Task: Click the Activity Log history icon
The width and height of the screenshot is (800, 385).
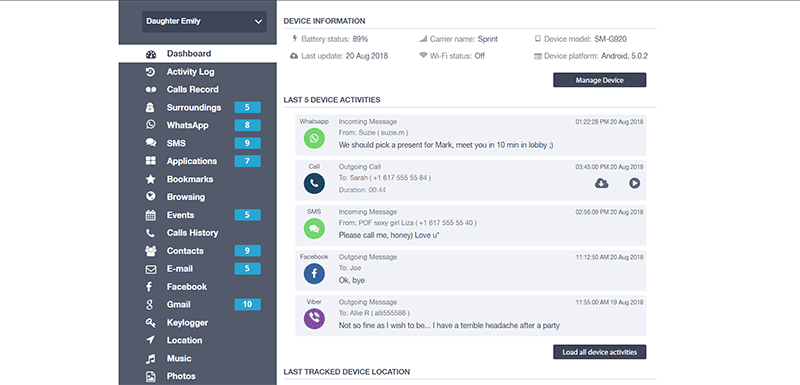Action: pyautogui.click(x=151, y=72)
